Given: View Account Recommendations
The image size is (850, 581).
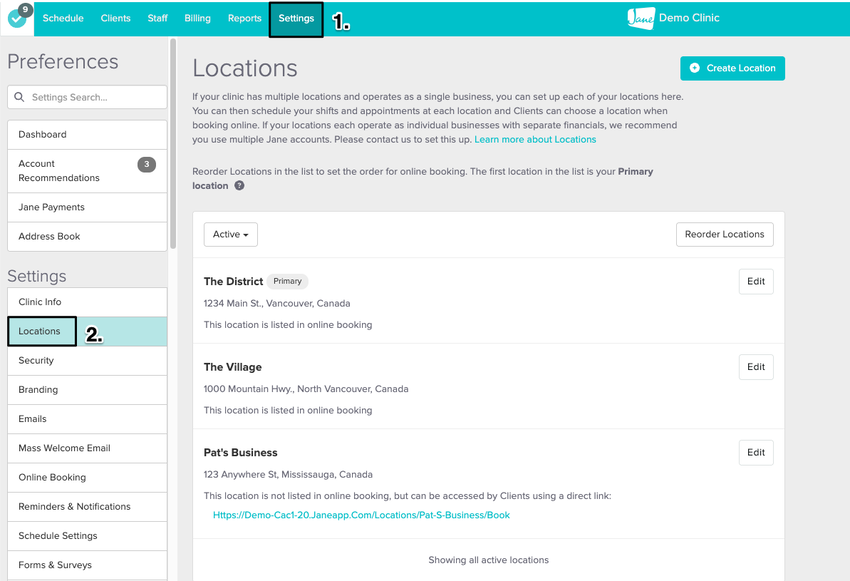Looking at the screenshot, I should (x=60, y=170).
